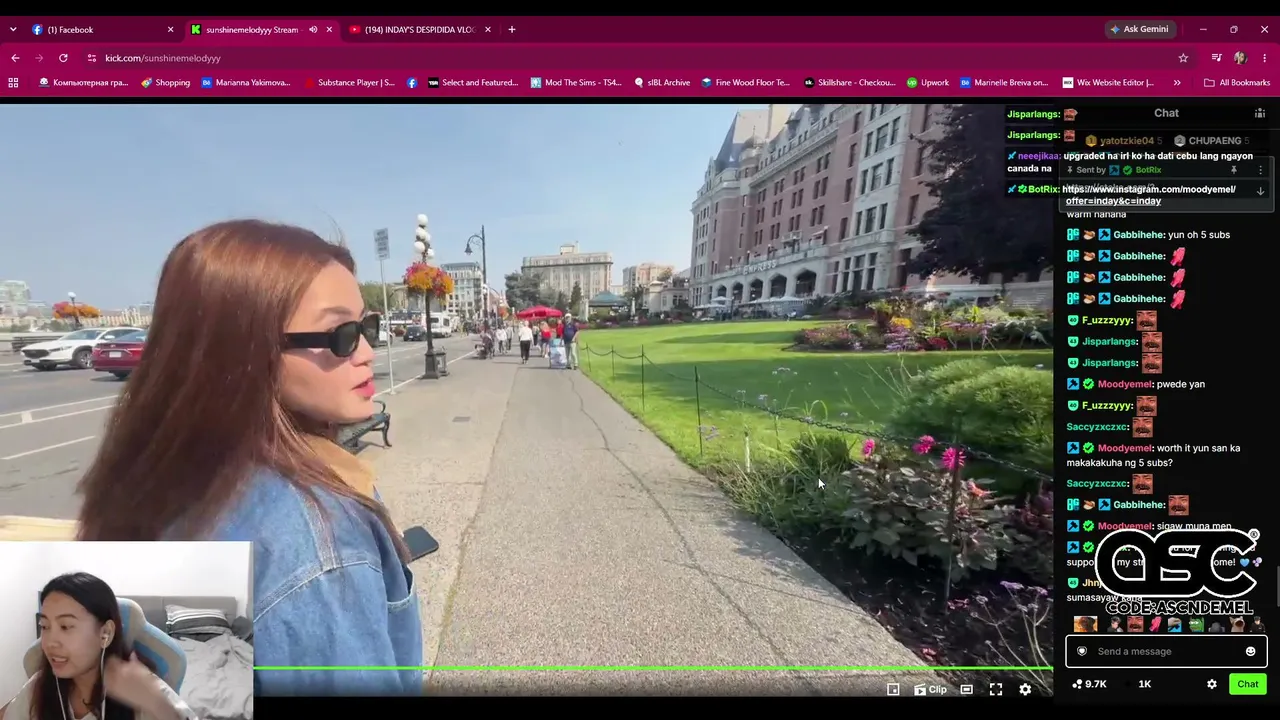This screenshot has height=720, width=1280.
Task: Click the green video progress bar
Action: point(652,667)
